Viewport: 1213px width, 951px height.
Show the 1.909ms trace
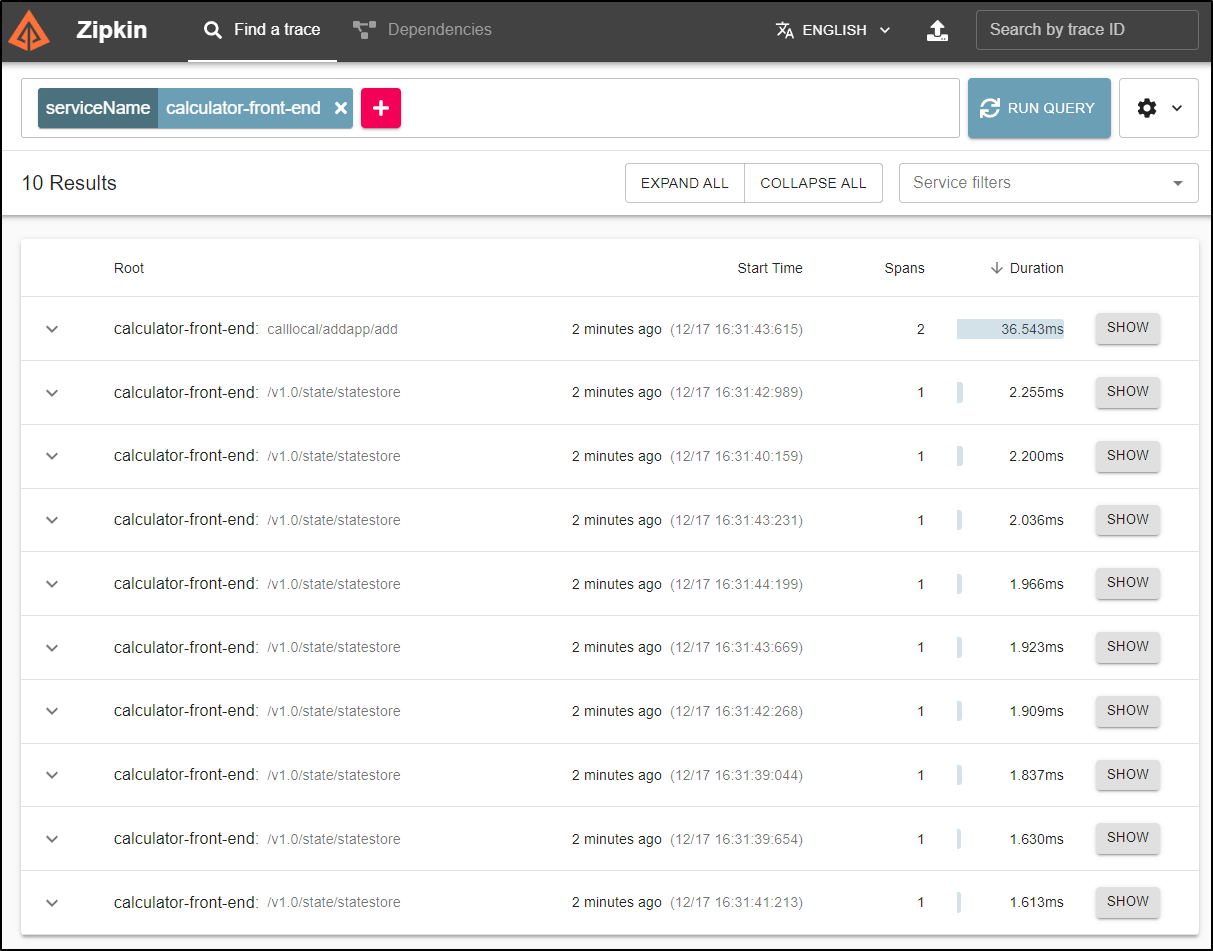pos(1128,711)
